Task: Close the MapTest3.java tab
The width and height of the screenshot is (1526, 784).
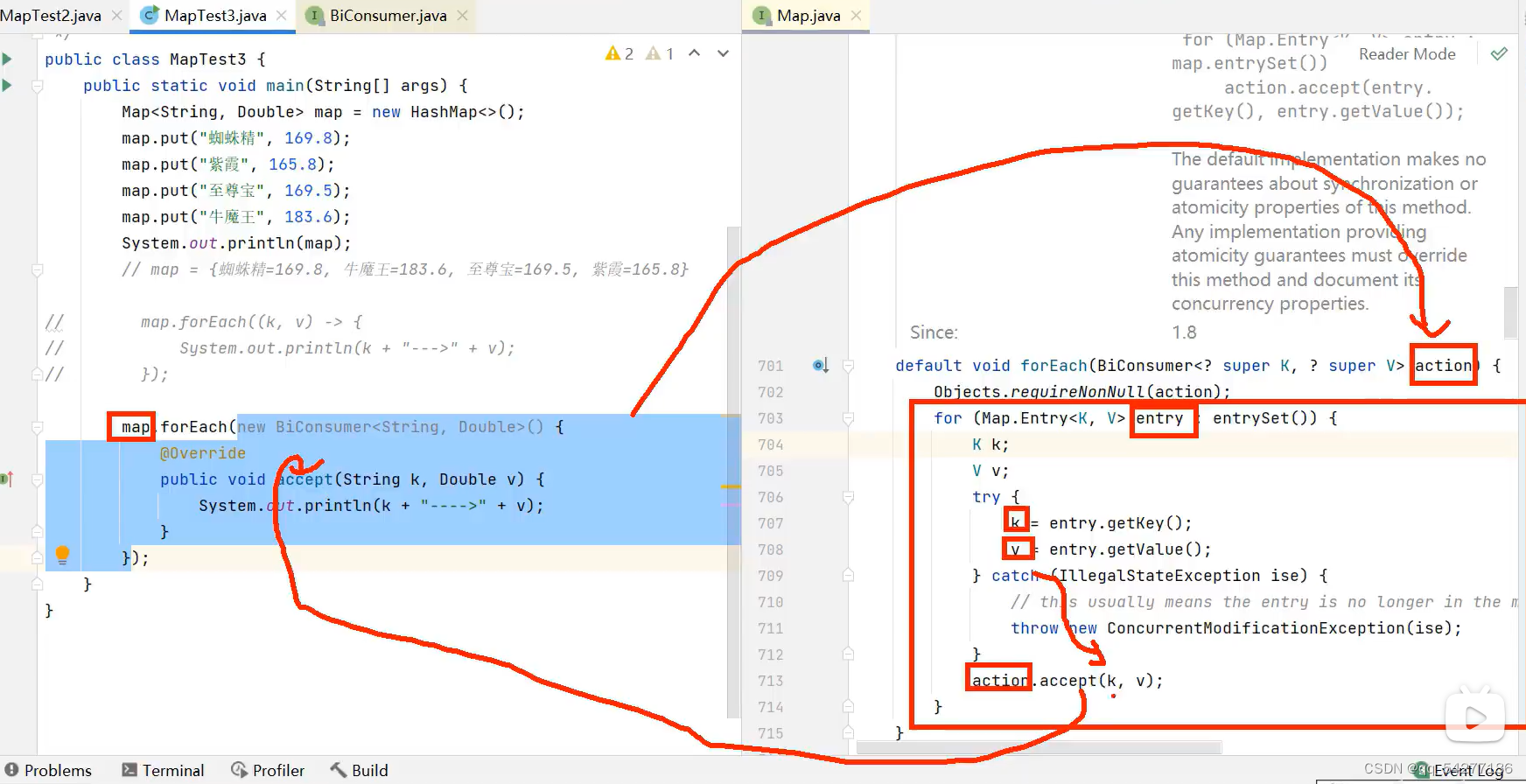Action: coord(281,16)
